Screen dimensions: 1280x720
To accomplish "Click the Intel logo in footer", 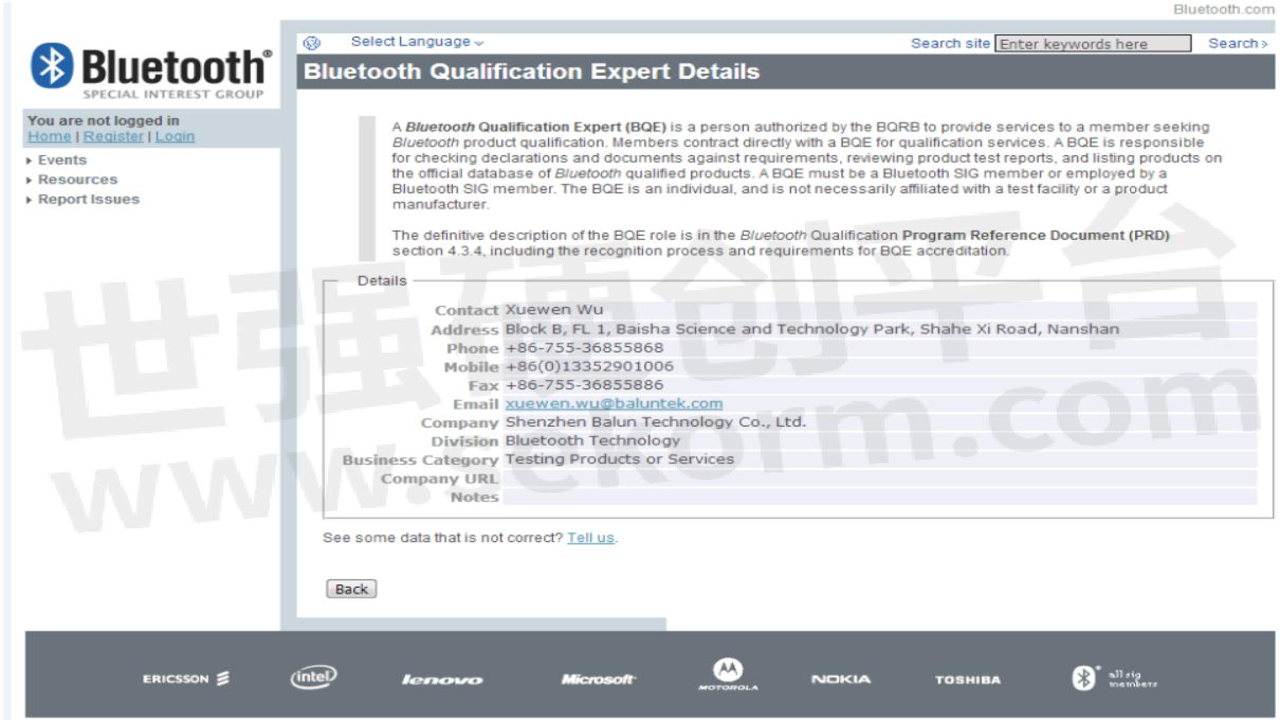I will pyautogui.click(x=313, y=677).
